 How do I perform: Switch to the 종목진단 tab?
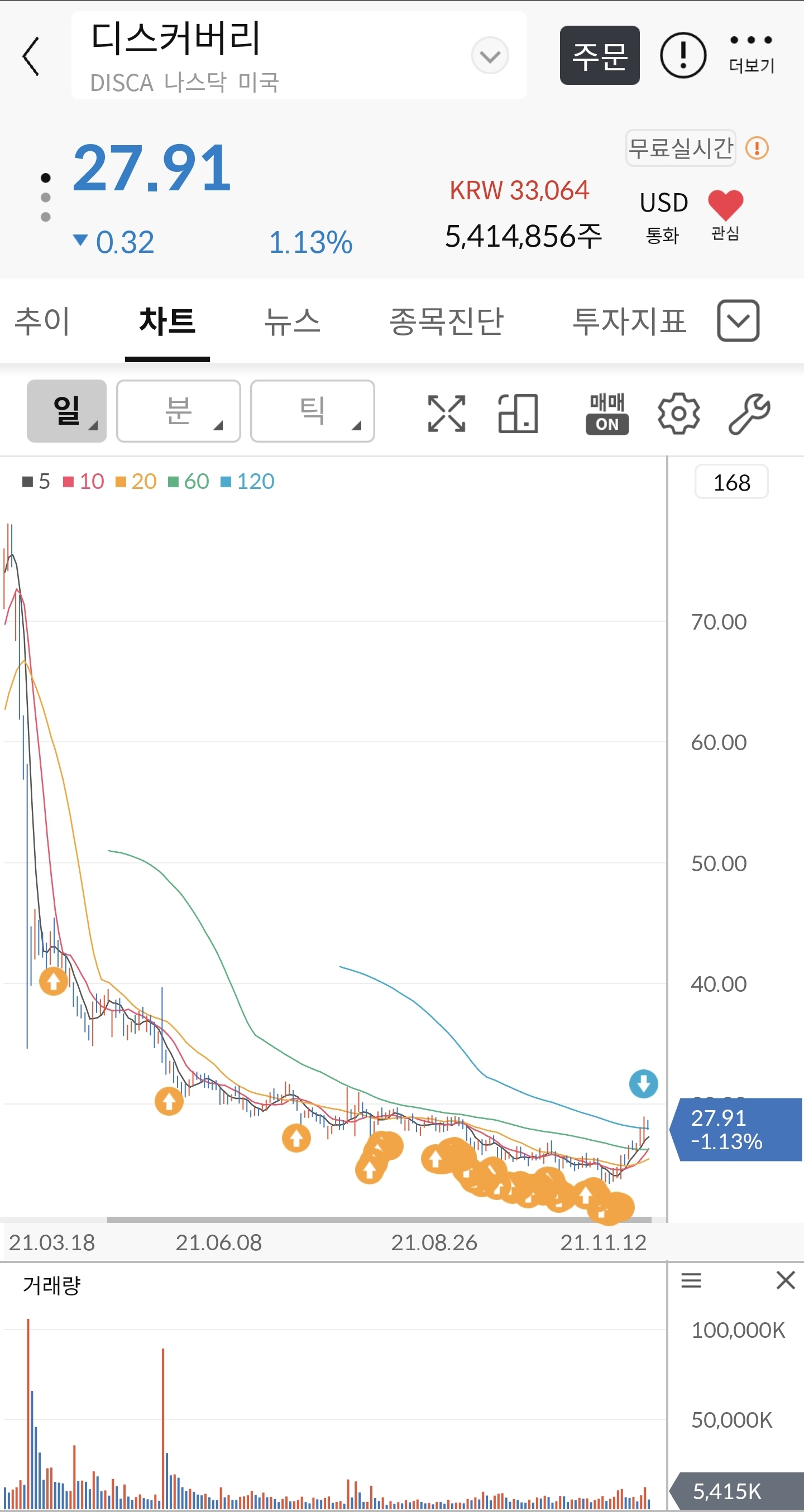pyautogui.click(x=446, y=321)
